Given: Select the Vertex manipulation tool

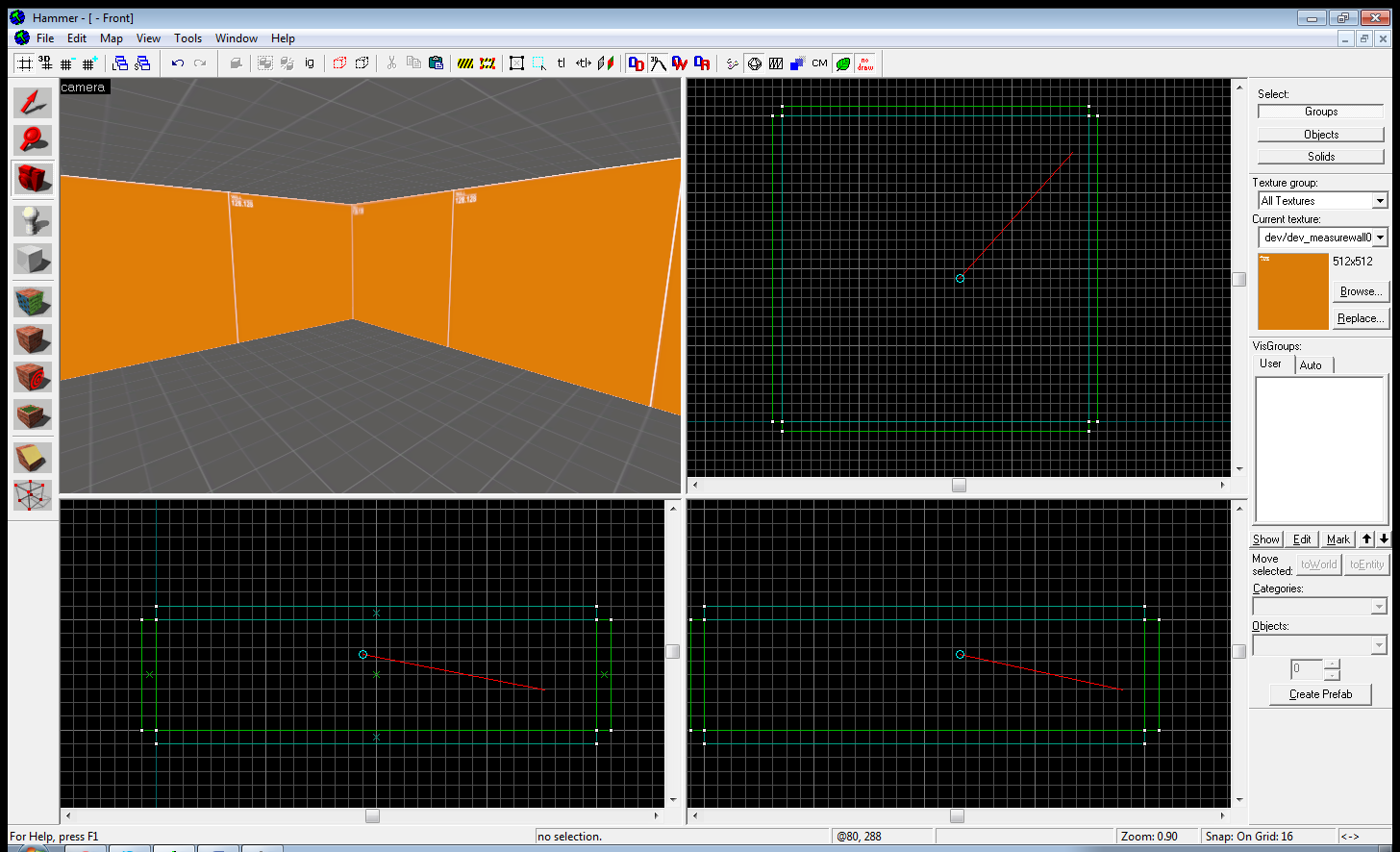Looking at the screenshot, I should 33,495.
